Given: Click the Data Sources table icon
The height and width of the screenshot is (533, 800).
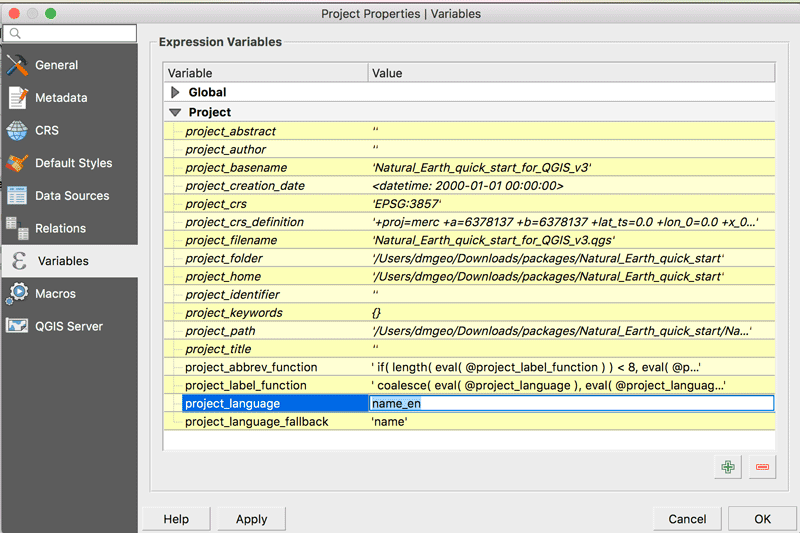Looking at the screenshot, I should click(17, 196).
